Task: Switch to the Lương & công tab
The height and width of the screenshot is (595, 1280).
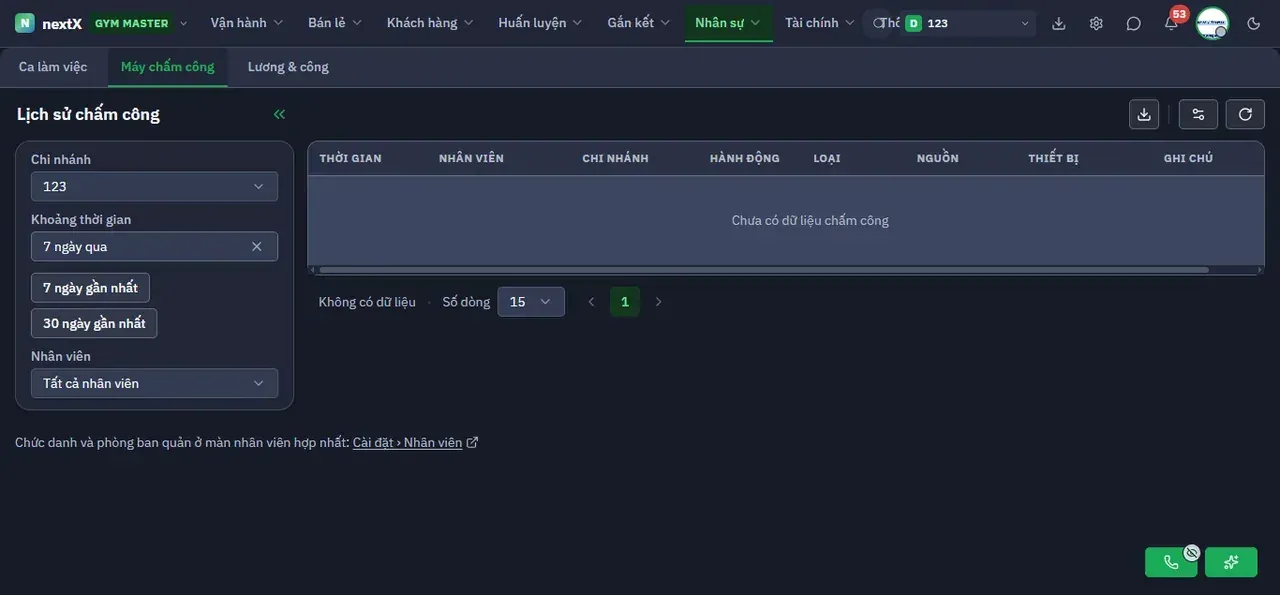Action: (x=288, y=67)
